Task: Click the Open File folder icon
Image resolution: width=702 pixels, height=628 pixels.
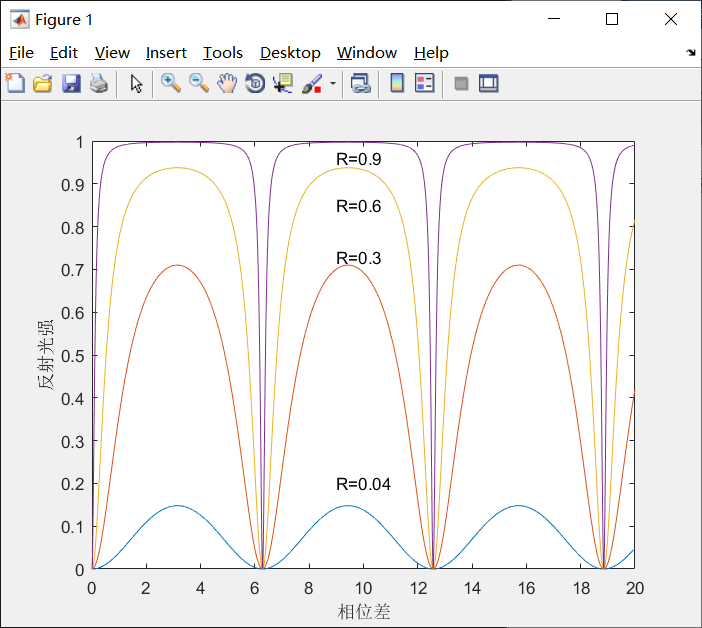Action: (x=42, y=84)
